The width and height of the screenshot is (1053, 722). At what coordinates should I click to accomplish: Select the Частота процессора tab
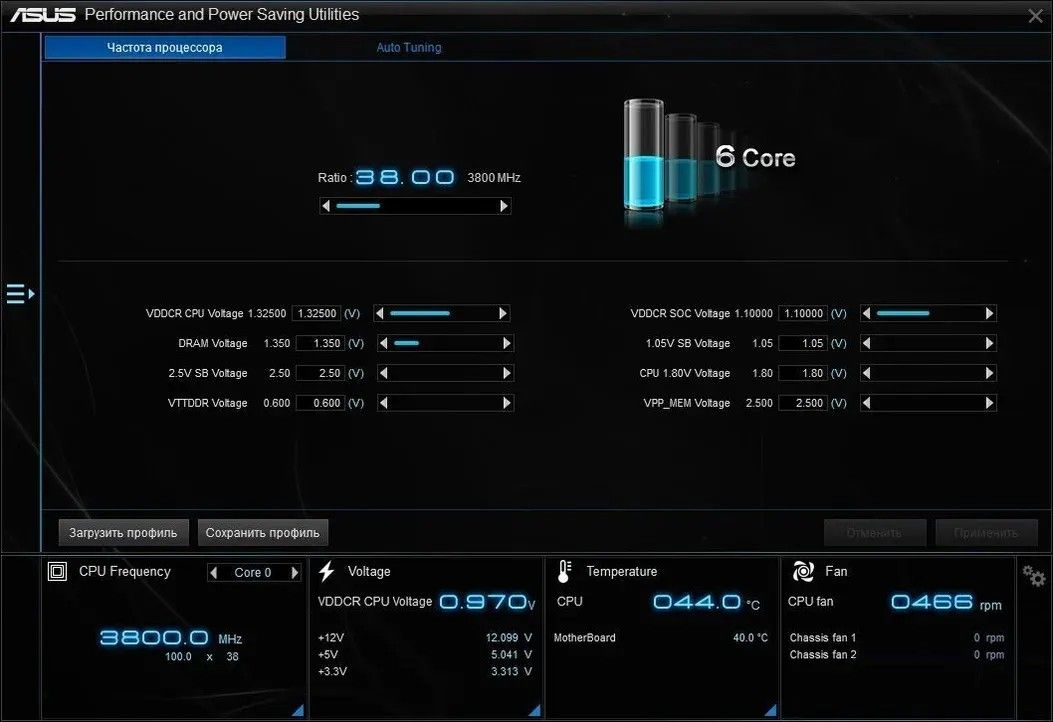[x=165, y=47]
